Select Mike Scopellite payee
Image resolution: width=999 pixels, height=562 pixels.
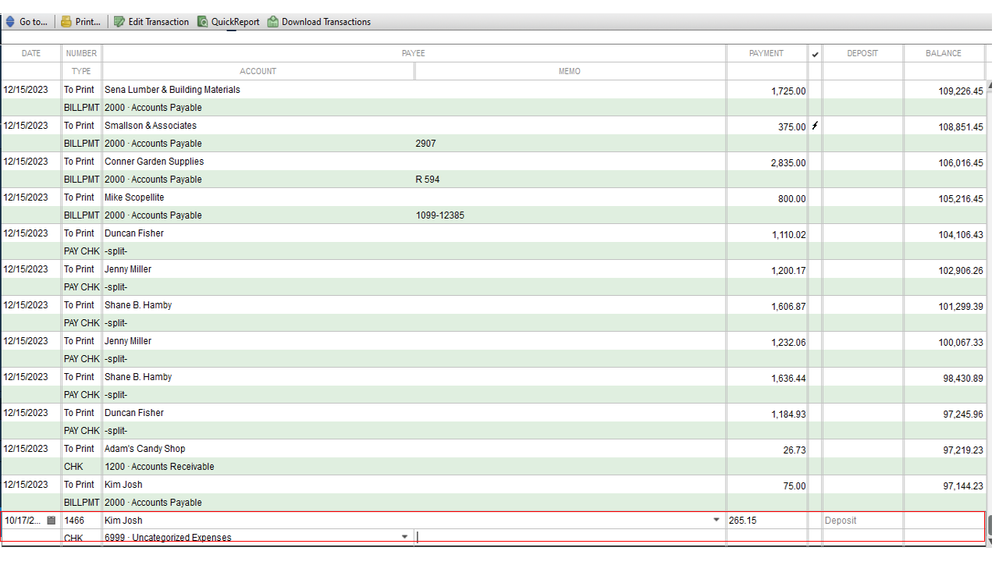pos(134,198)
